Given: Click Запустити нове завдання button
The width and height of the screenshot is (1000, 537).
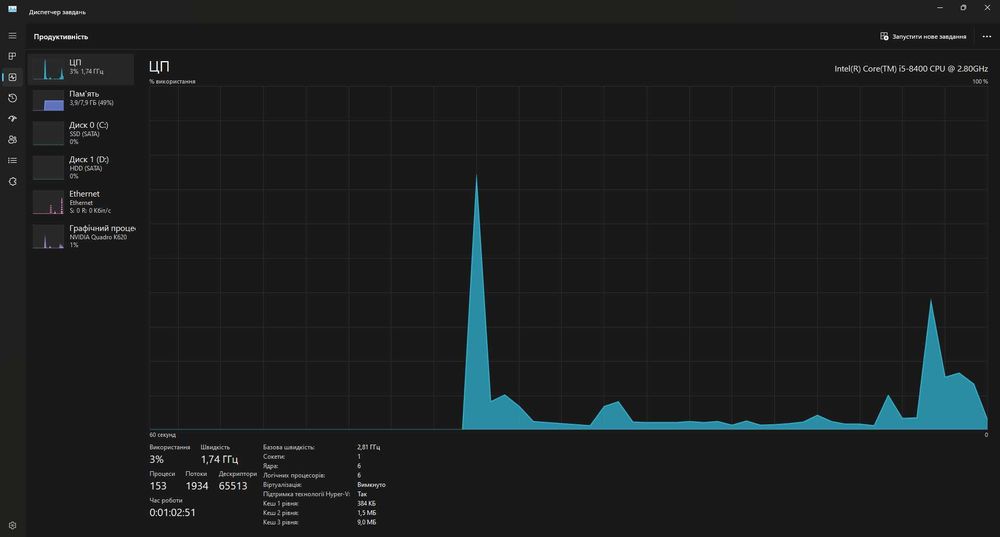Looking at the screenshot, I should click(x=923, y=36).
